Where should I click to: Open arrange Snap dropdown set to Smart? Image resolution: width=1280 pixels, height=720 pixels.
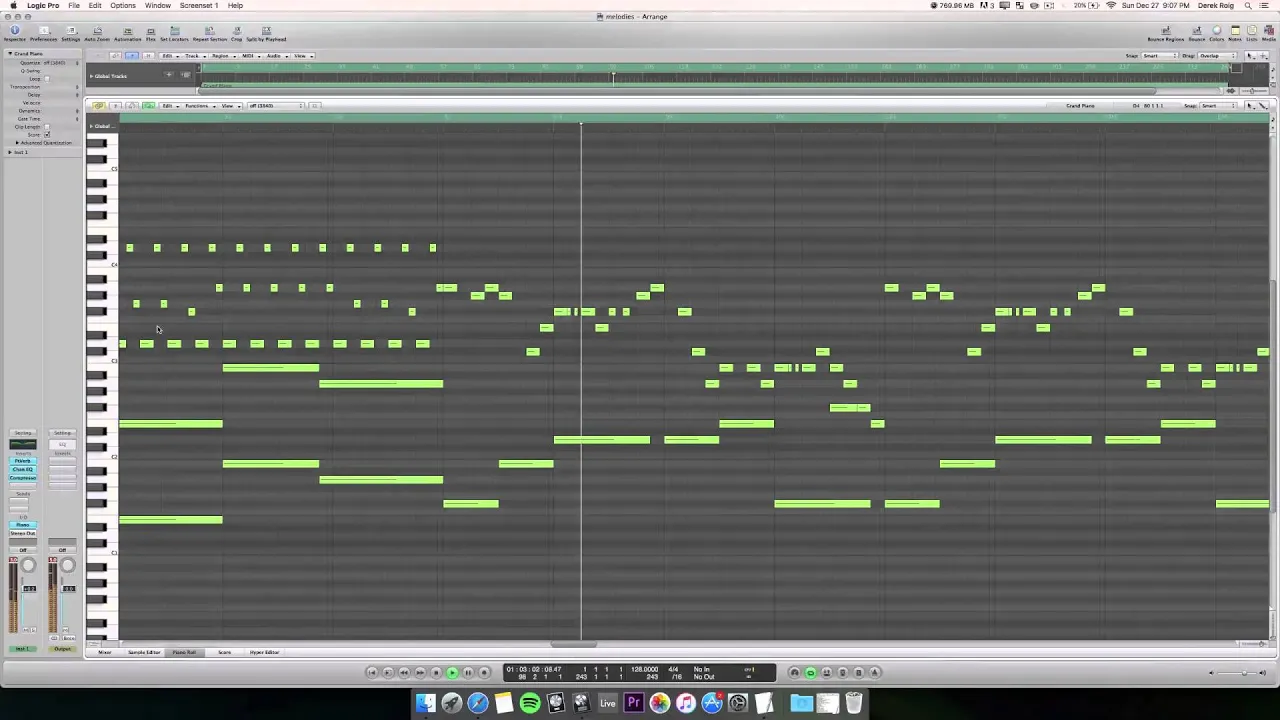(x=1159, y=56)
